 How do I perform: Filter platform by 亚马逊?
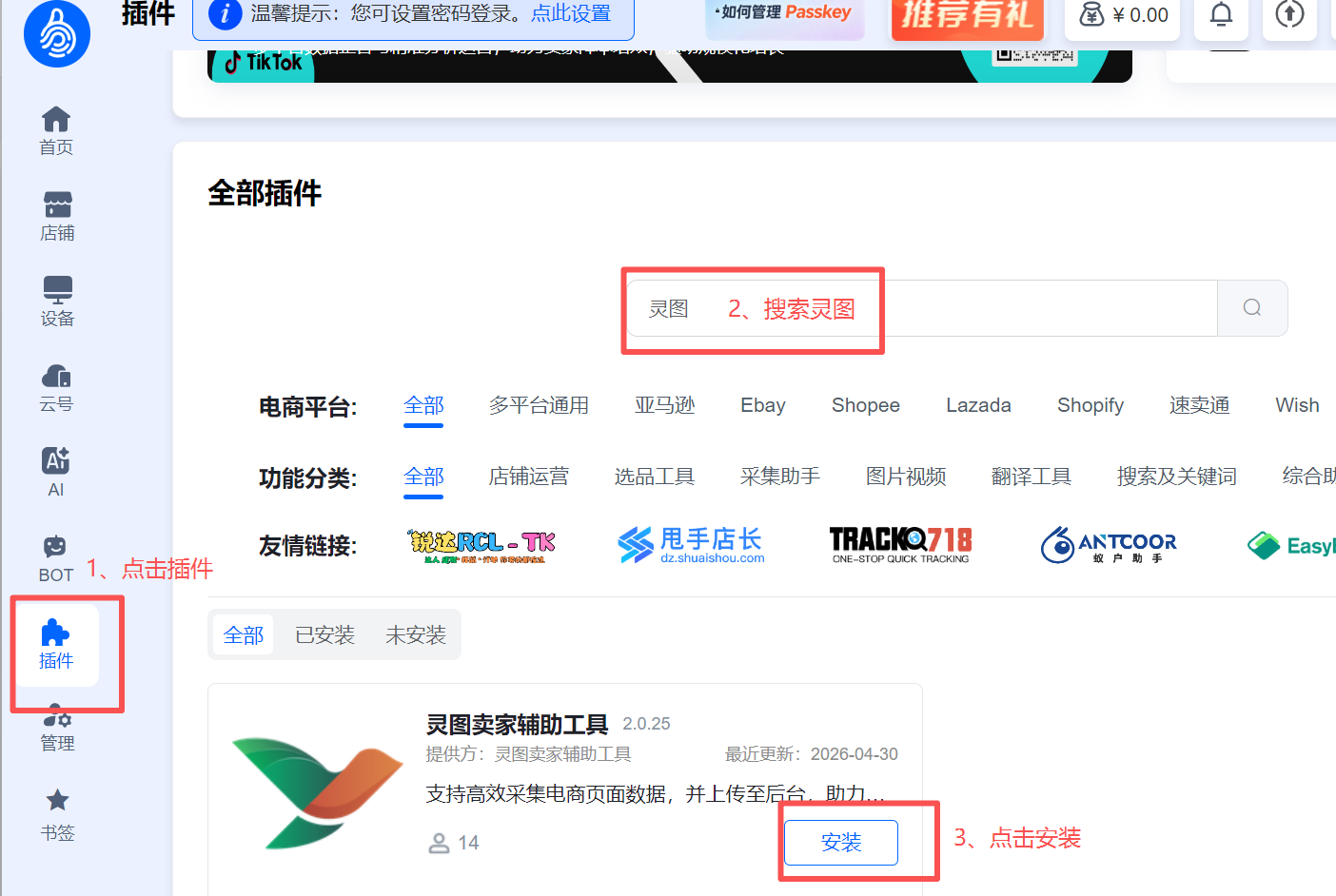[x=665, y=405]
